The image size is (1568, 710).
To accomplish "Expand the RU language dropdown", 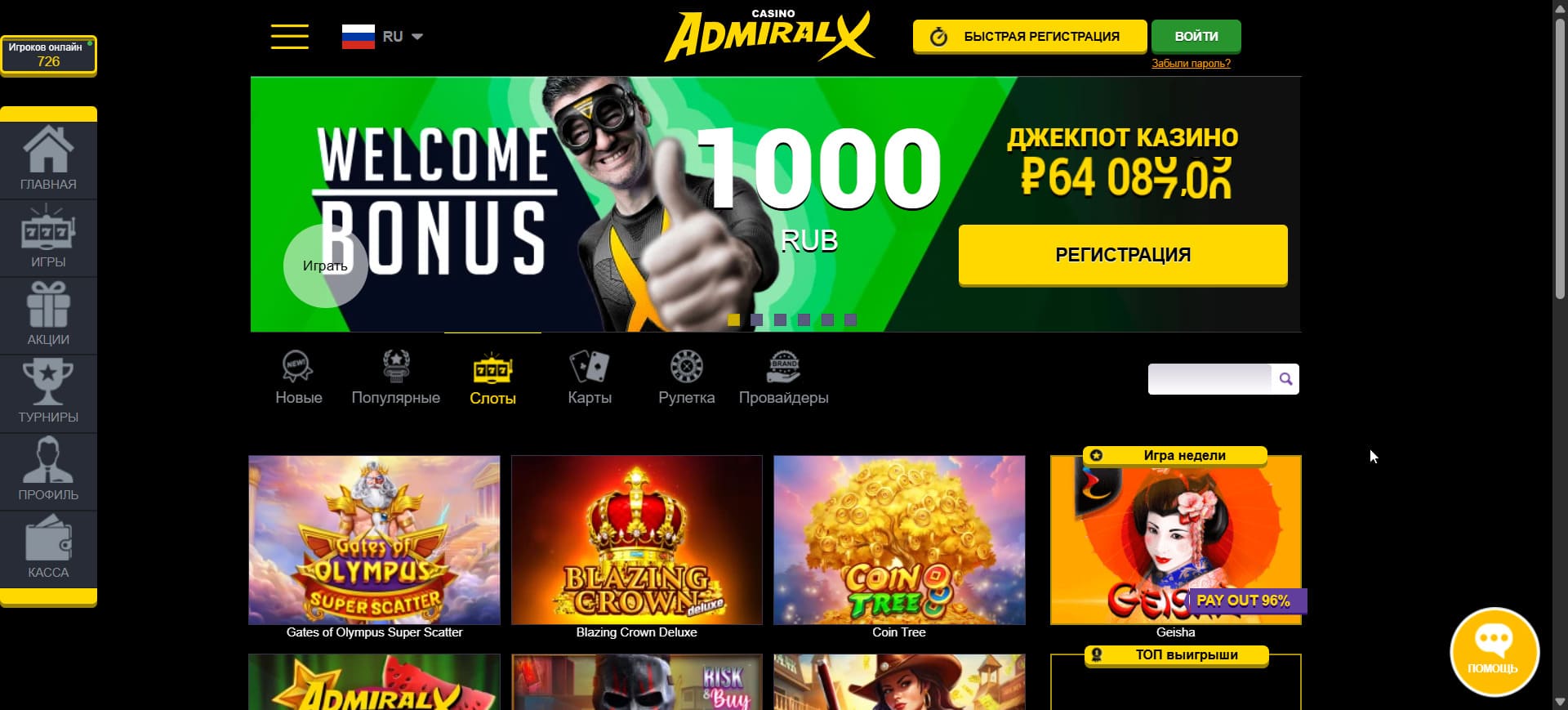I will (382, 37).
